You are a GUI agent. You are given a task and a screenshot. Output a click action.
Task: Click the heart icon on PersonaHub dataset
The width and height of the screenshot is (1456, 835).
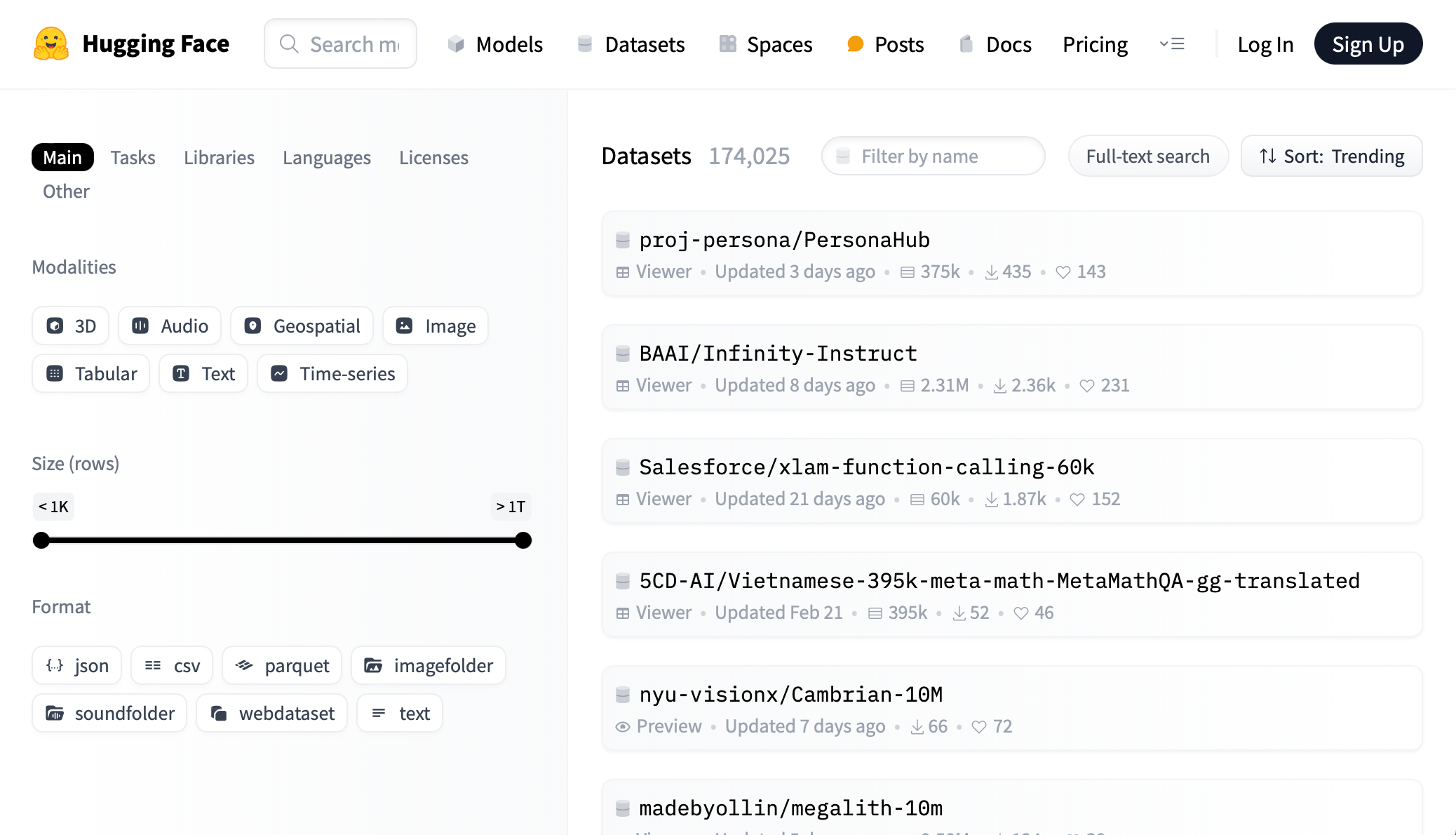click(x=1063, y=272)
